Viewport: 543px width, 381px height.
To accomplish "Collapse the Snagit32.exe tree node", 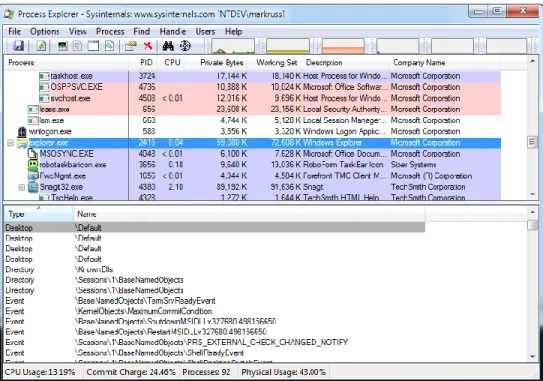I will [21, 187].
